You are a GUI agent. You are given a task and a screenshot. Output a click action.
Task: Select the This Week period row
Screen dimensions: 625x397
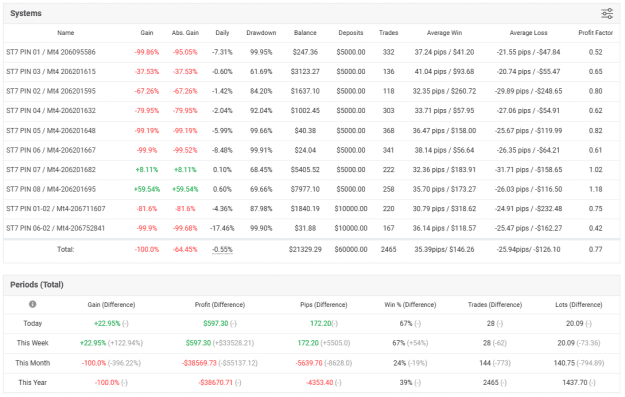click(312, 343)
